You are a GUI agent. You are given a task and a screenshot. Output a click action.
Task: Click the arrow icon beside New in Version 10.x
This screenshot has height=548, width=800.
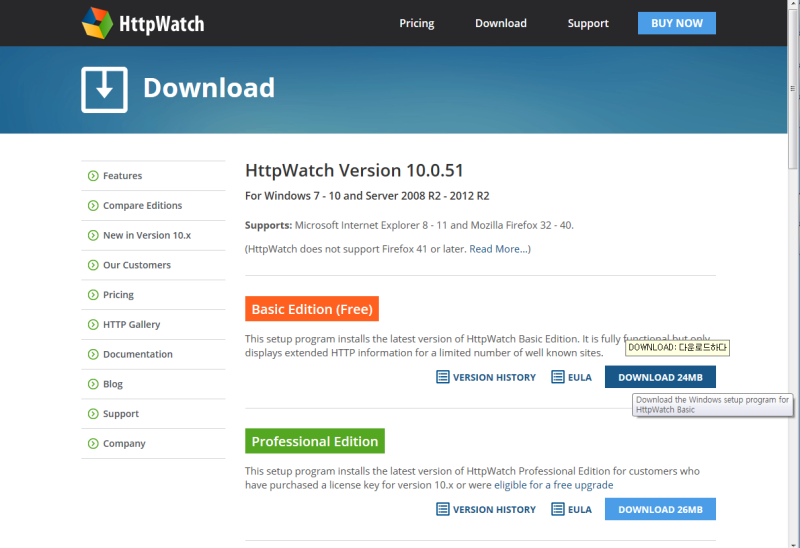tap(93, 235)
